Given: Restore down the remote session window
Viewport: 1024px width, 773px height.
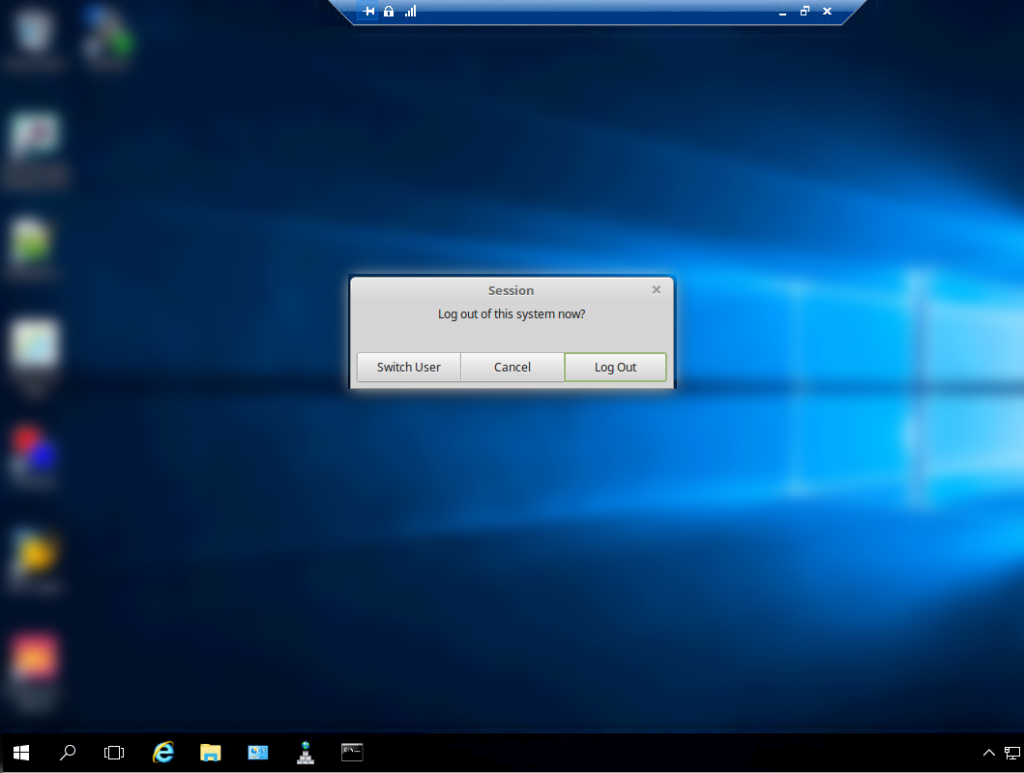Looking at the screenshot, I should [804, 11].
